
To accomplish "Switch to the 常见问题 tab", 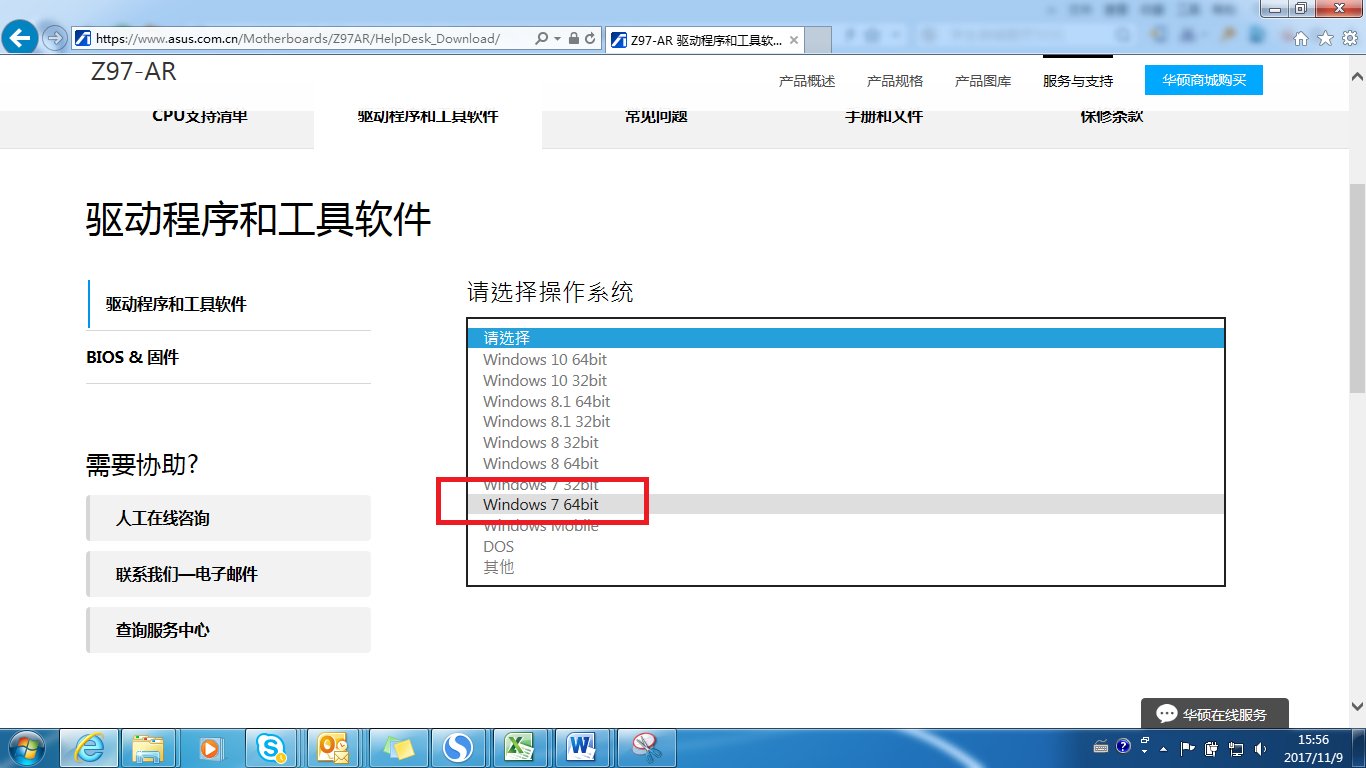I will 656,116.
